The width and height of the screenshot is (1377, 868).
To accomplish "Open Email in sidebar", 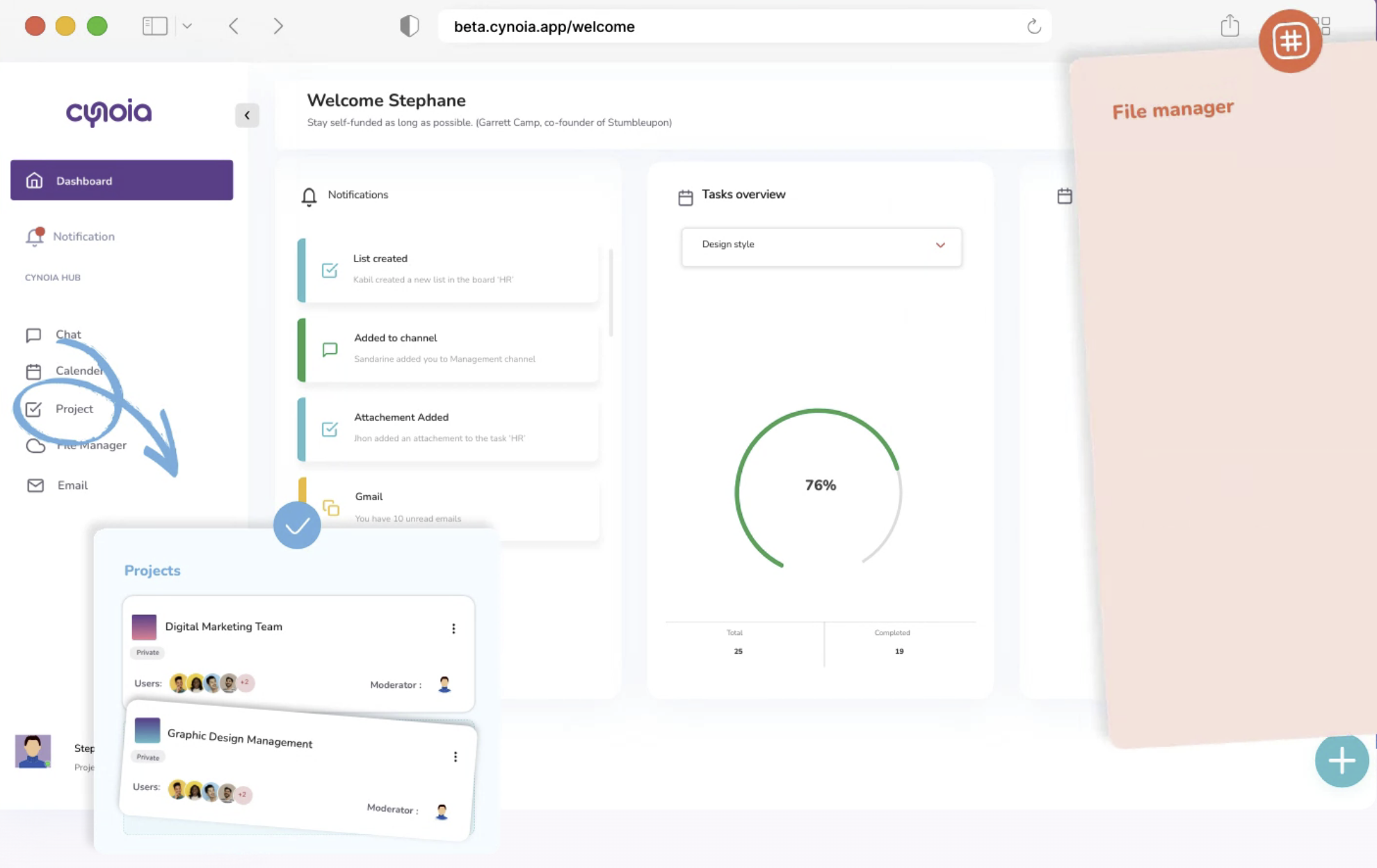I will click(x=72, y=485).
